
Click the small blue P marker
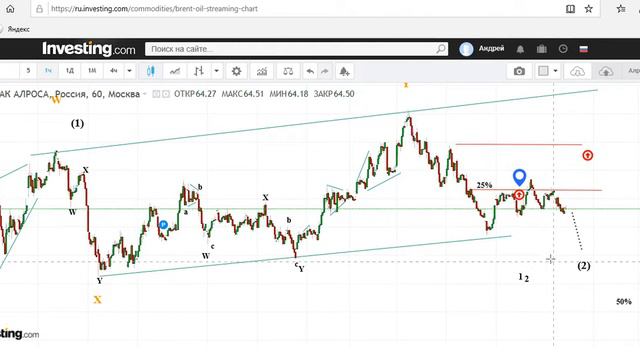163,224
